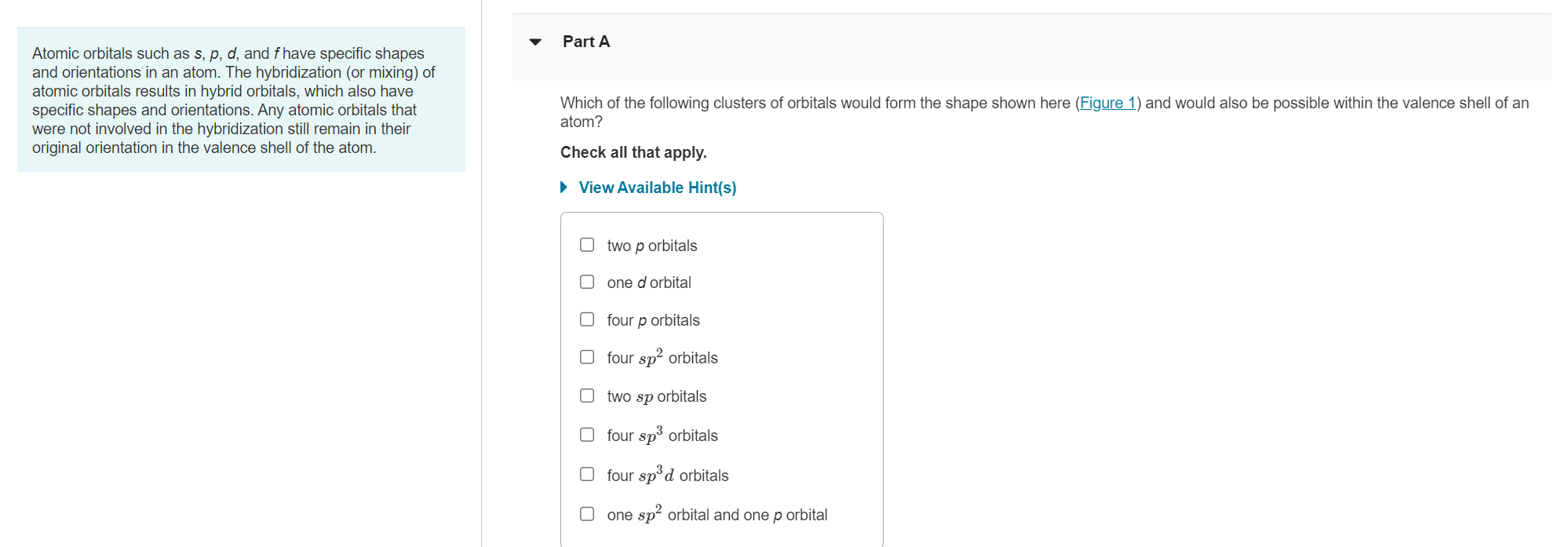Viewport: 1568px width, 547px height.
Task: Check the 'two p orbitals' checkbox
Action: pos(587,245)
